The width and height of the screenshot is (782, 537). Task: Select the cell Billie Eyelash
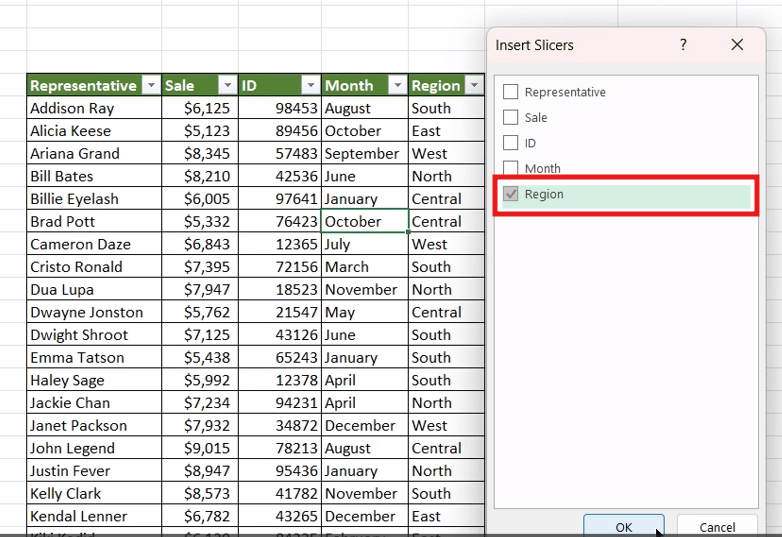pos(94,198)
